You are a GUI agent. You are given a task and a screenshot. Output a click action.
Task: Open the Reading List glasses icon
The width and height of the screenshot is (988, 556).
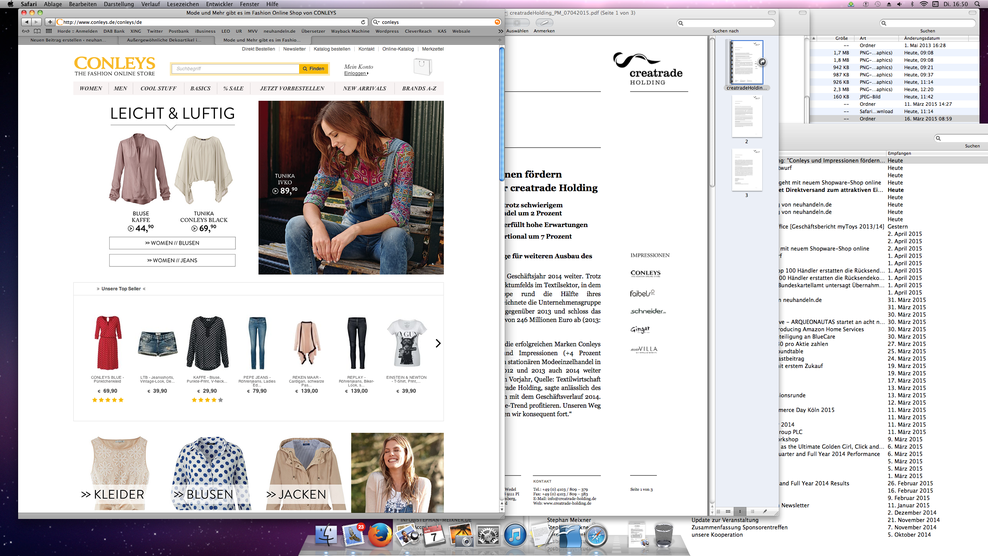coord(26,31)
